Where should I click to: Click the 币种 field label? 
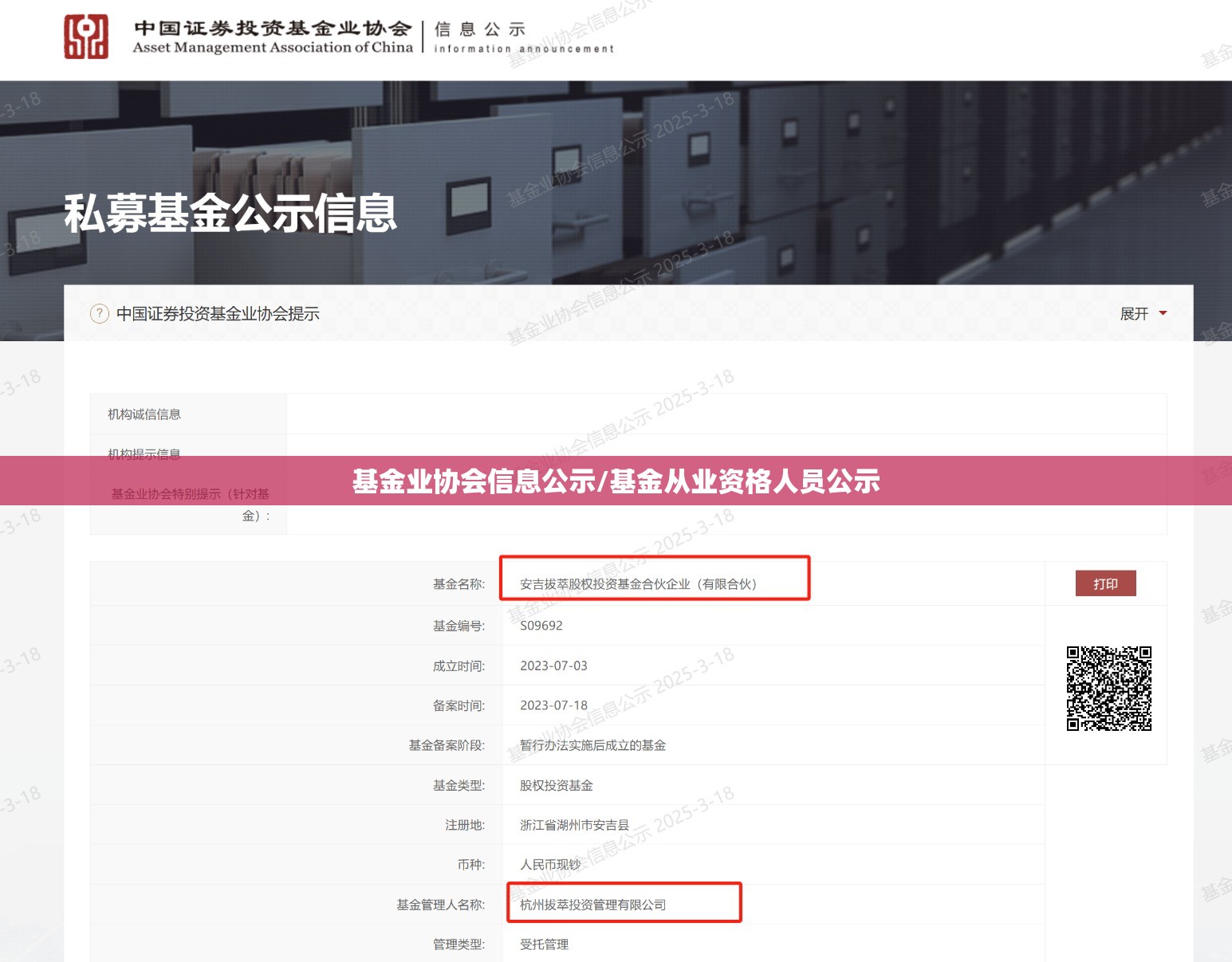pyautogui.click(x=471, y=865)
